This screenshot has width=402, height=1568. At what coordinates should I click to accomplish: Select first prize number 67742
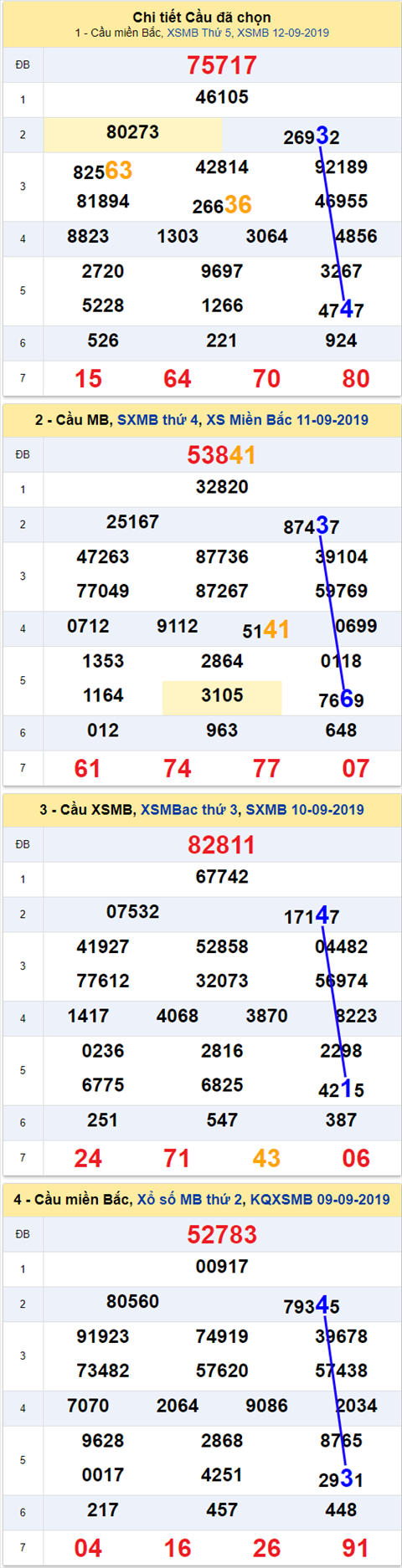click(222, 877)
